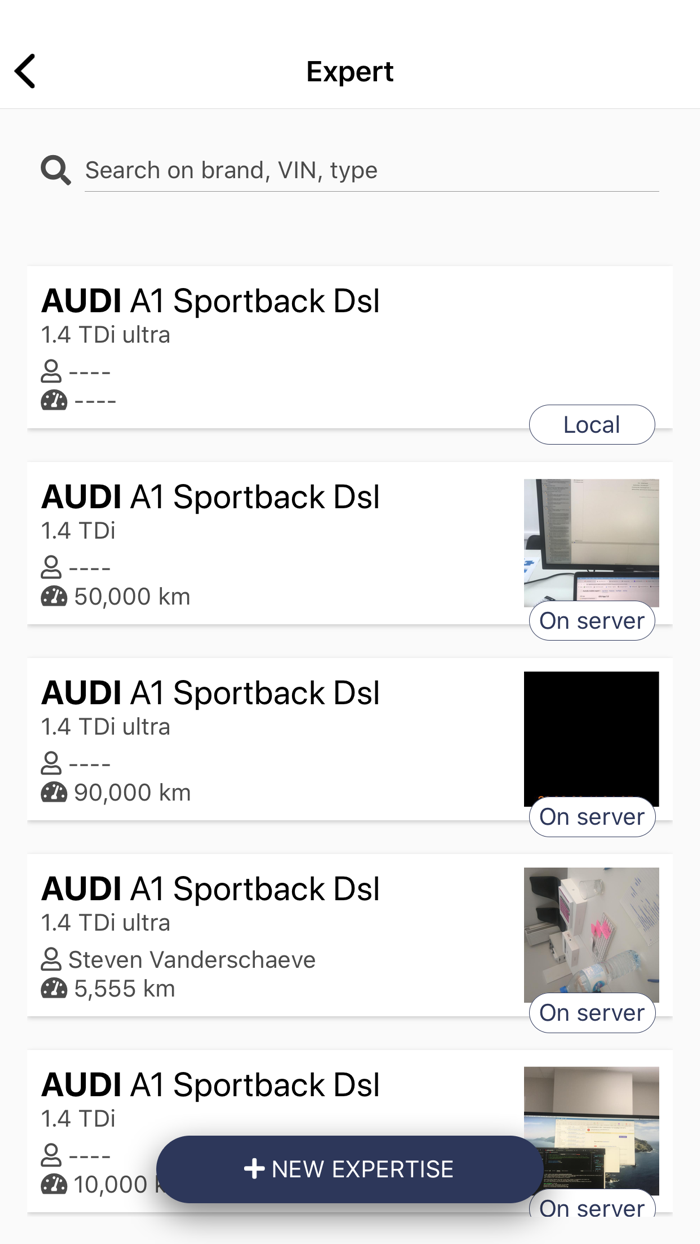Screen dimensions: 700x1244
Task: Open first AUDI A1 Sportback Dsl title
Action: coord(211,301)
